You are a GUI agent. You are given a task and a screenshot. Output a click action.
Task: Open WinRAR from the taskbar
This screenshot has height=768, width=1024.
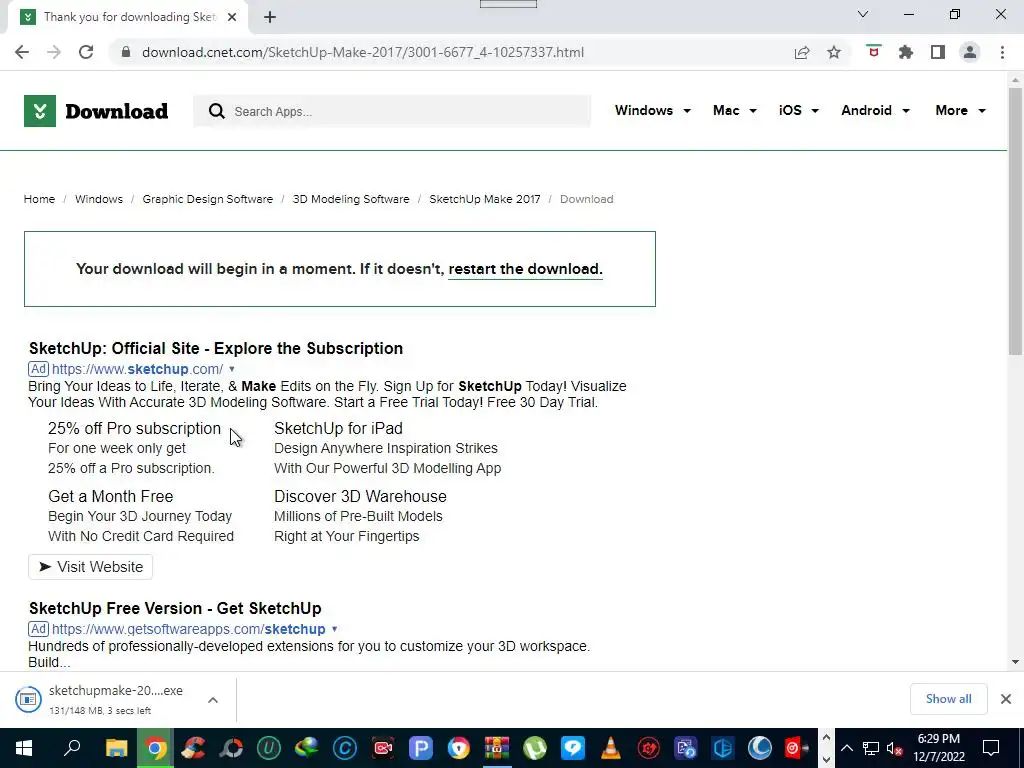click(x=496, y=748)
